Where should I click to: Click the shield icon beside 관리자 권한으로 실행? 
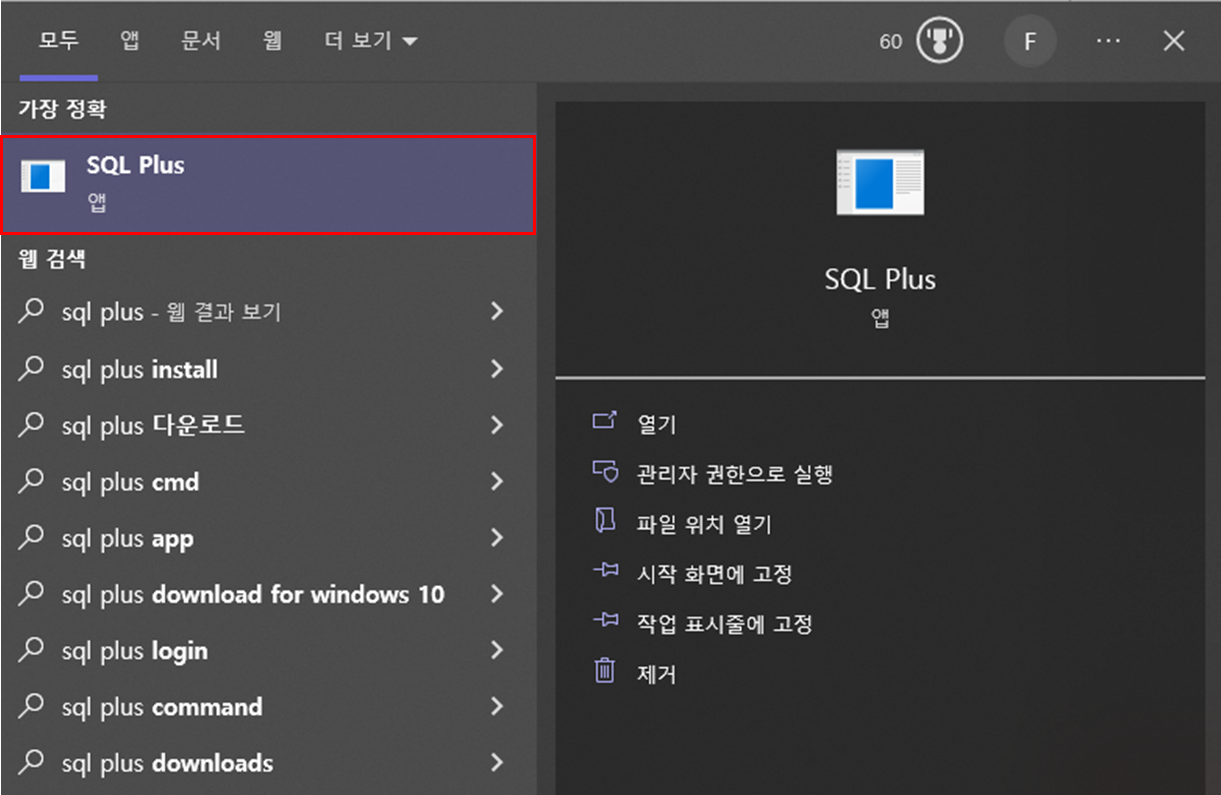click(605, 471)
